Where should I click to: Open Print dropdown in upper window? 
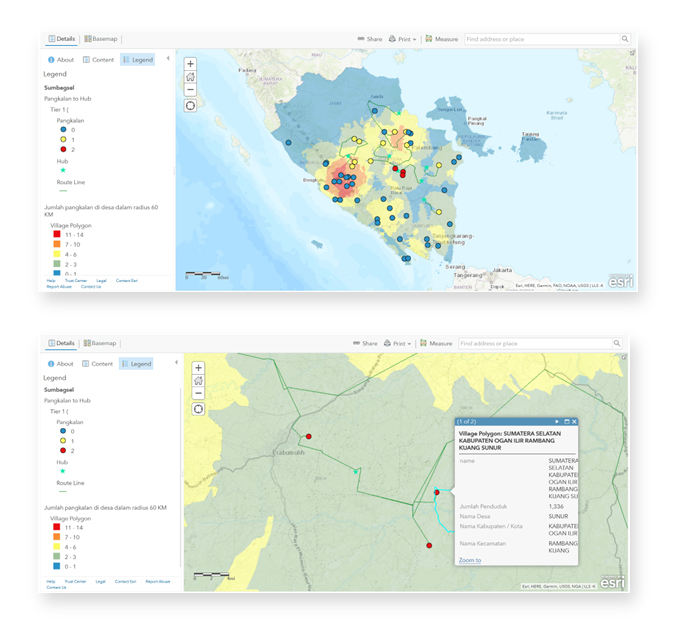(402, 39)
